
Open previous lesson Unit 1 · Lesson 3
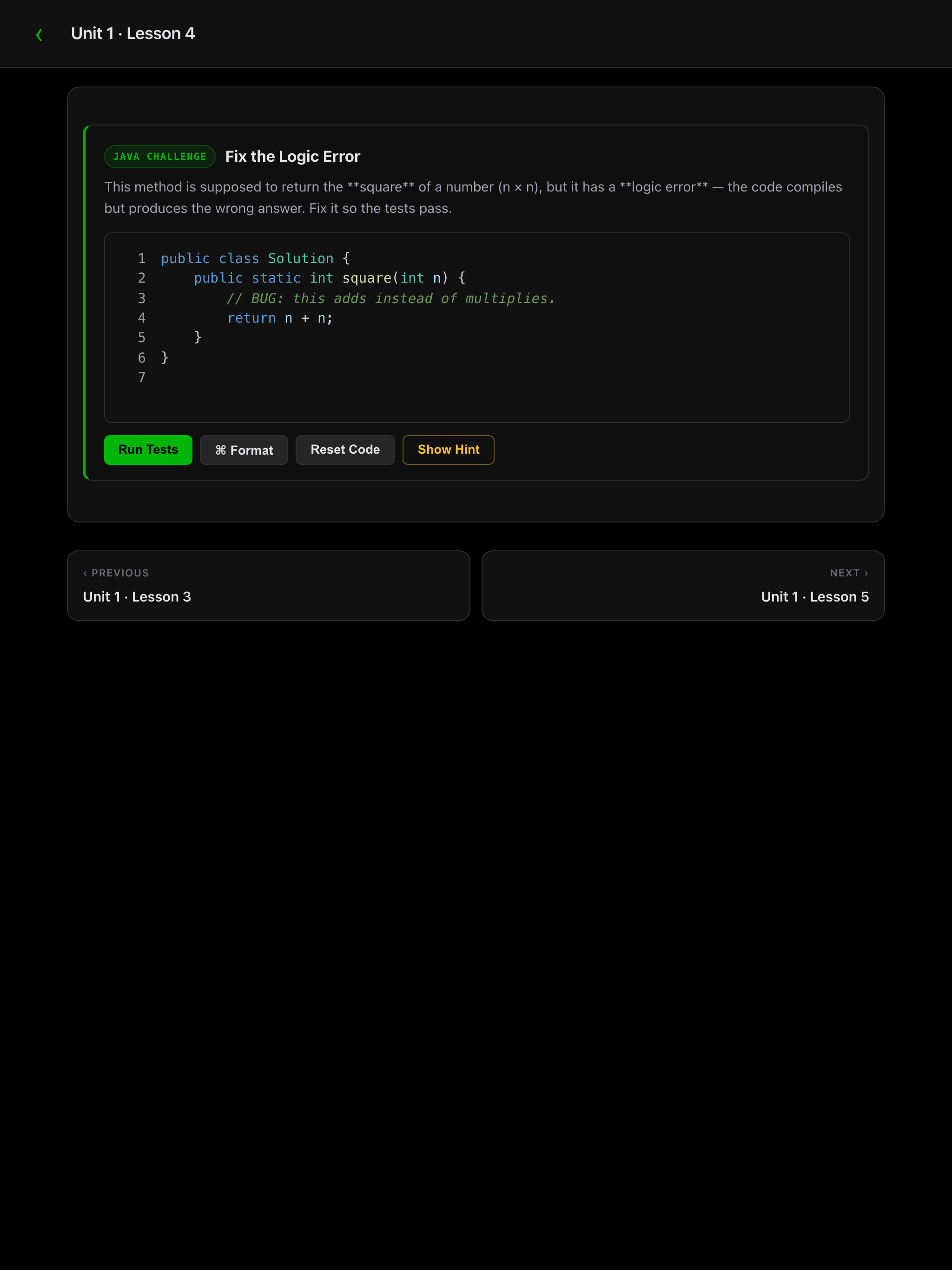(x=269, y=586)
